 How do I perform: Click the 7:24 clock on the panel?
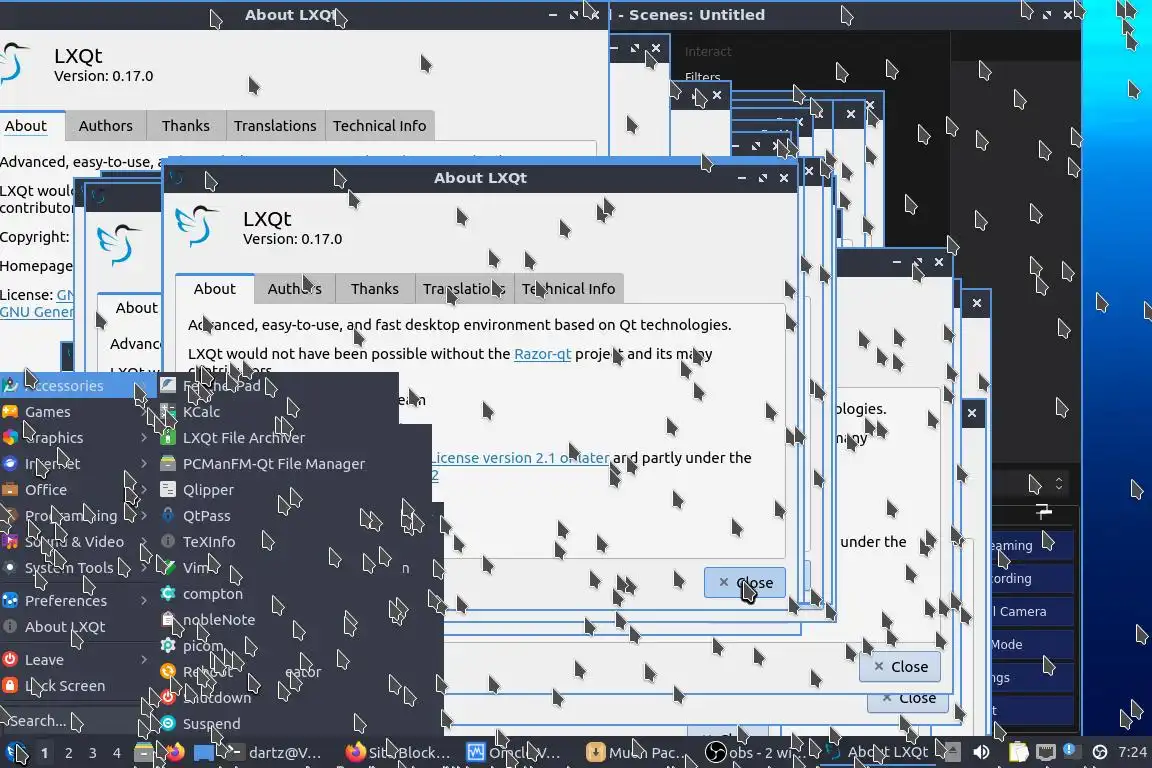1131,753
